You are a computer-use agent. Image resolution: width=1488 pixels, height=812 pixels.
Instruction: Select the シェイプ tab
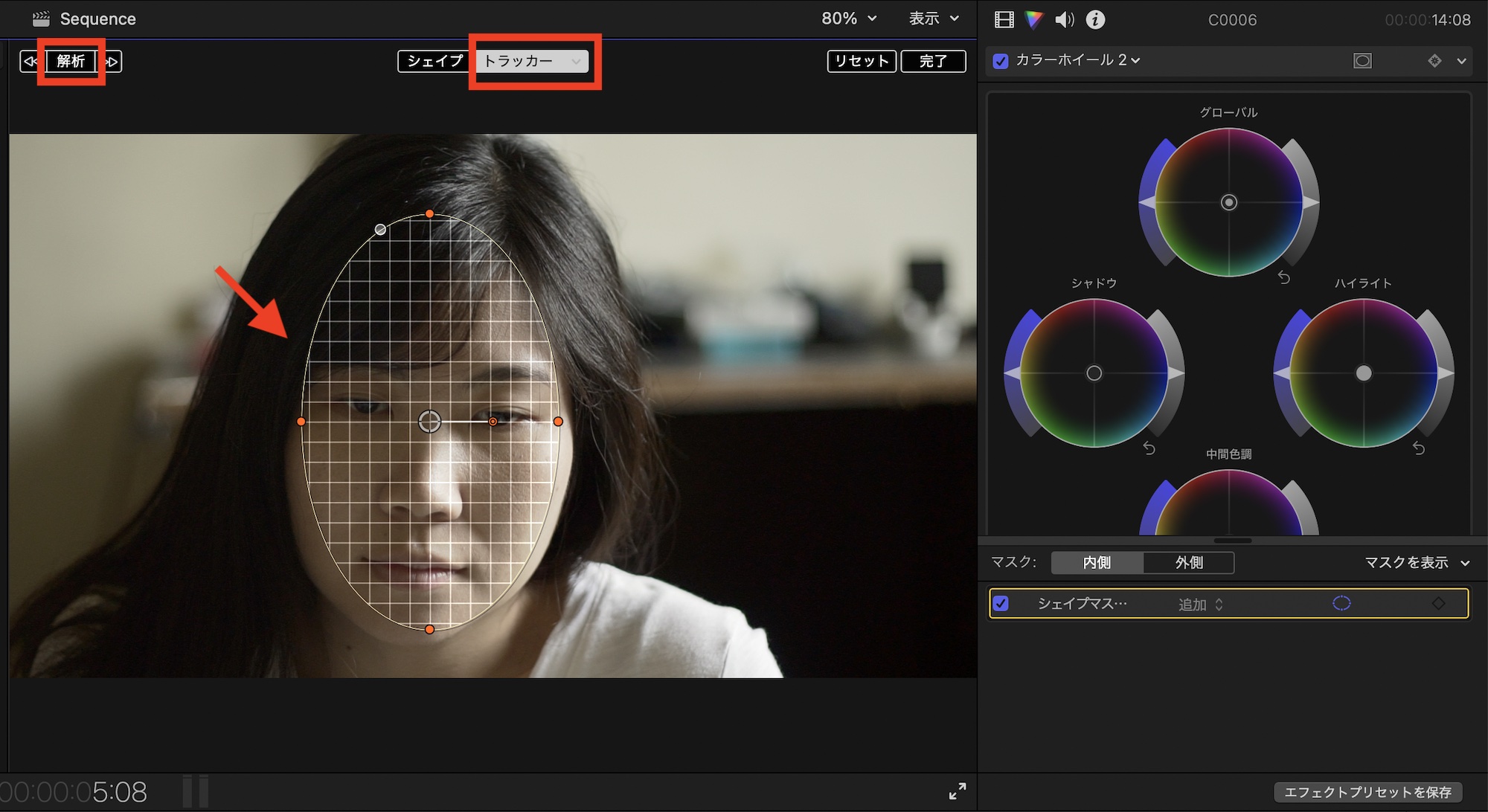435,61
